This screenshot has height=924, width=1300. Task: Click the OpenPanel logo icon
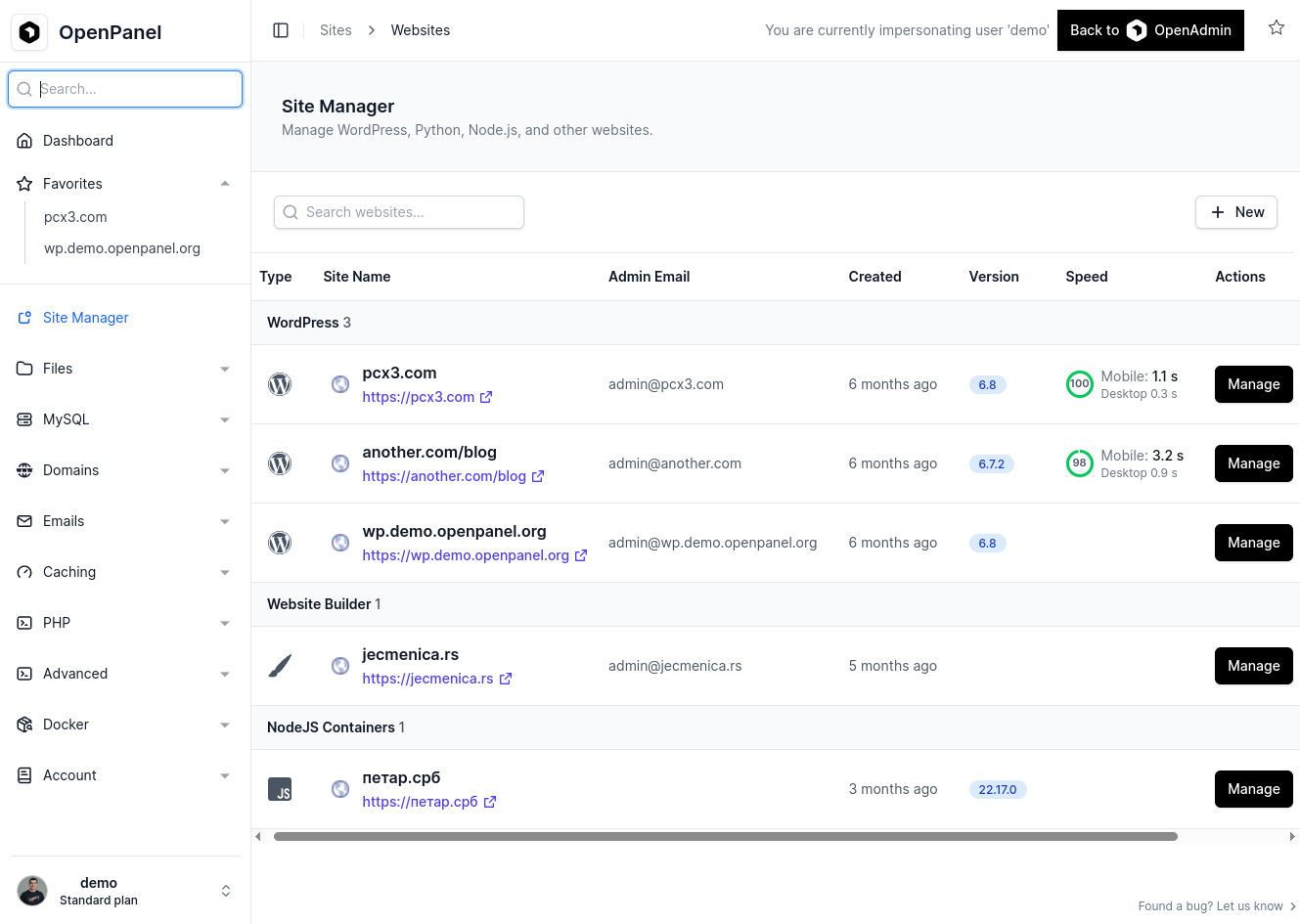tap(29, 31)
